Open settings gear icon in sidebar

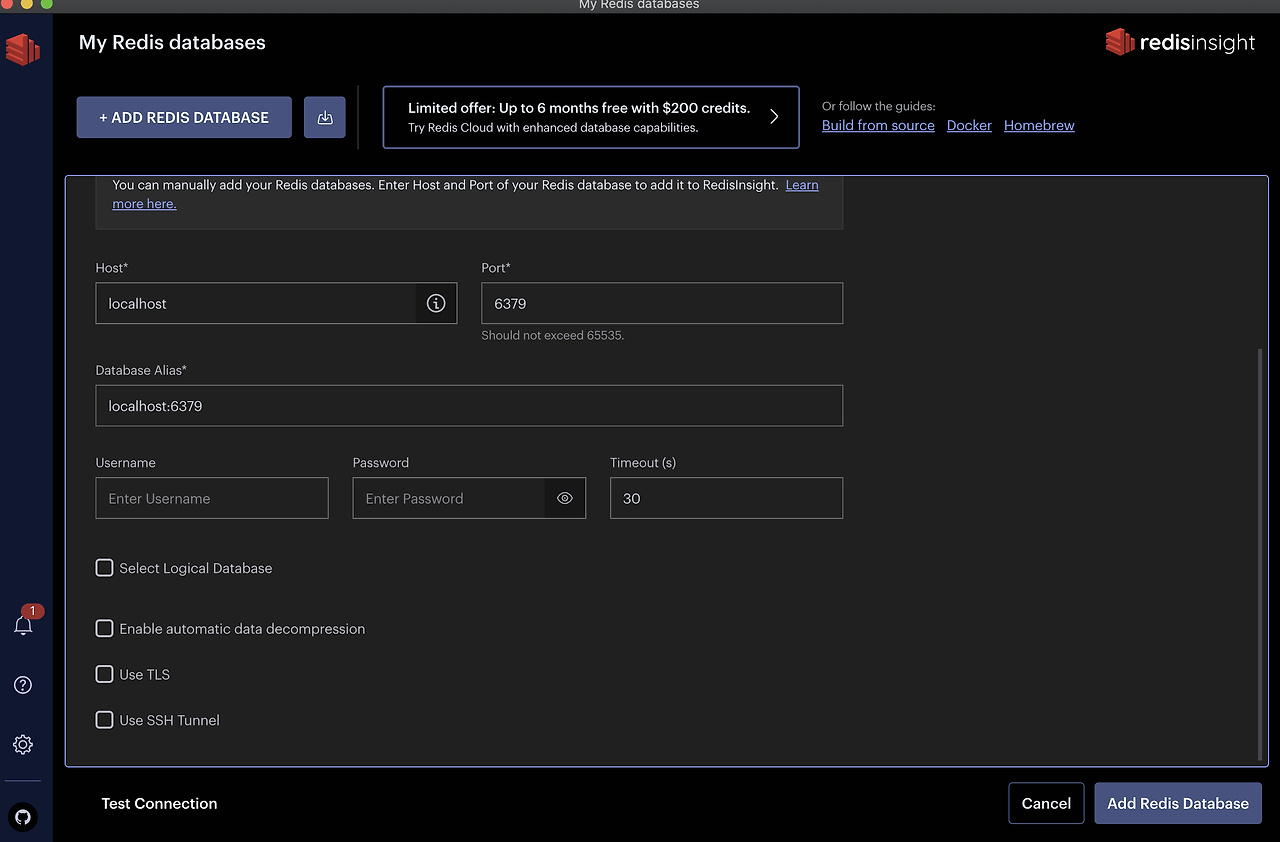click(x=23, y=745)
